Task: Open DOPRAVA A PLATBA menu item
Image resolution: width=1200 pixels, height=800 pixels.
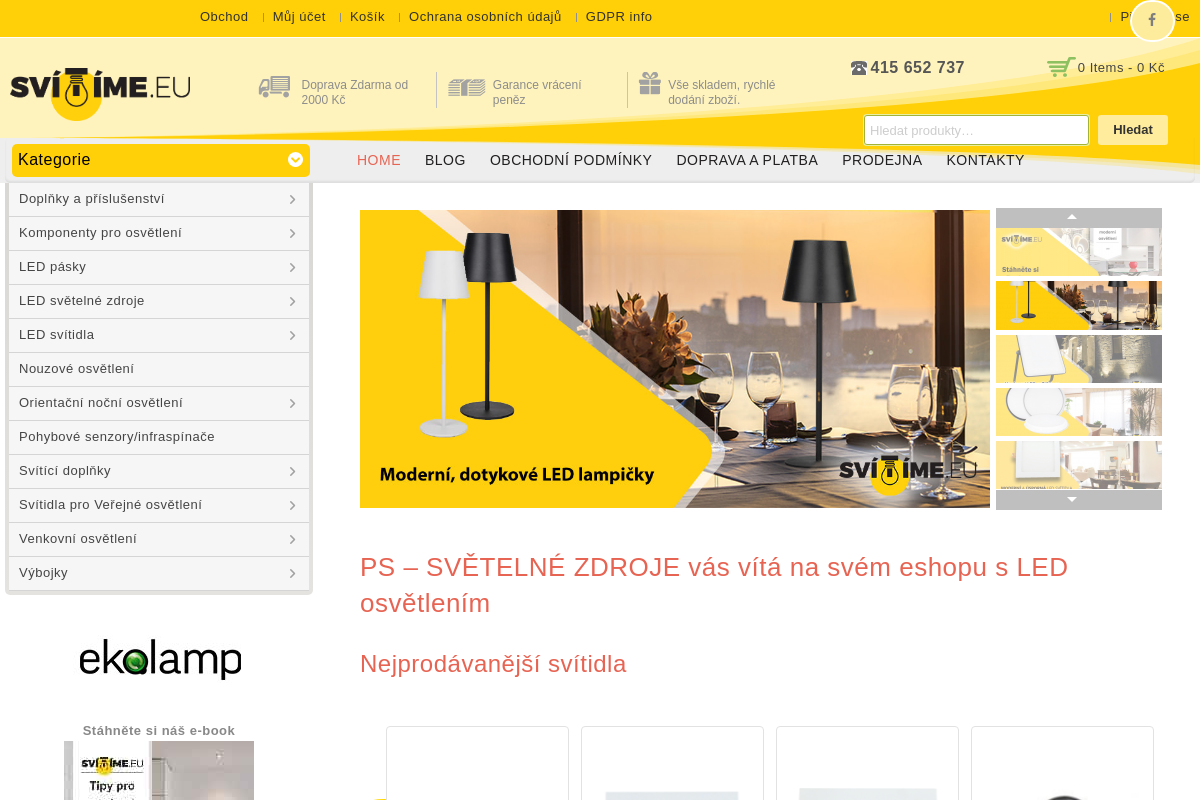Action: point(747,160)
